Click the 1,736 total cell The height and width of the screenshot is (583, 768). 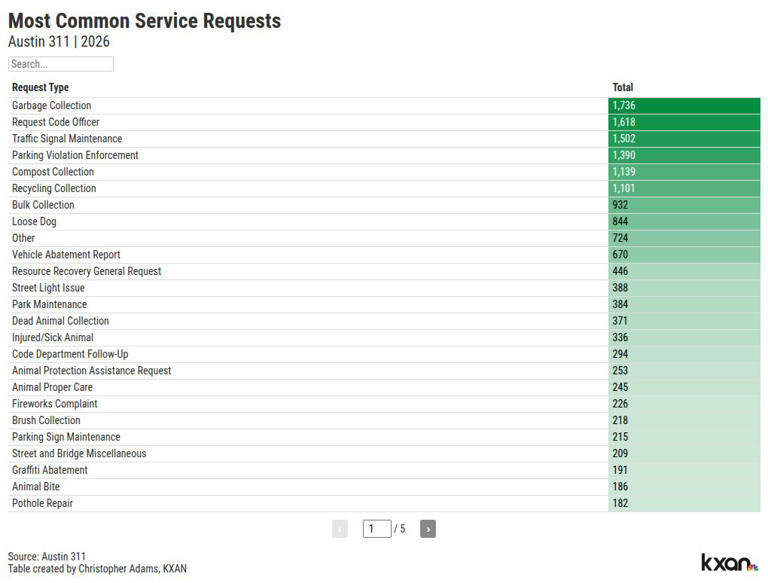pos(684,106)
